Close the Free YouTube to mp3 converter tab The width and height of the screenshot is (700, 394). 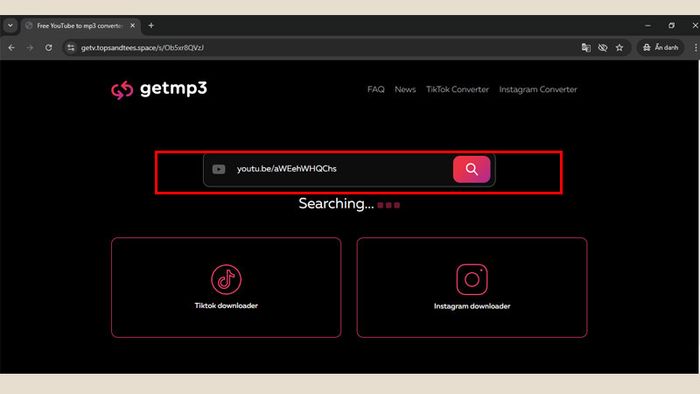tap(133, 25)
